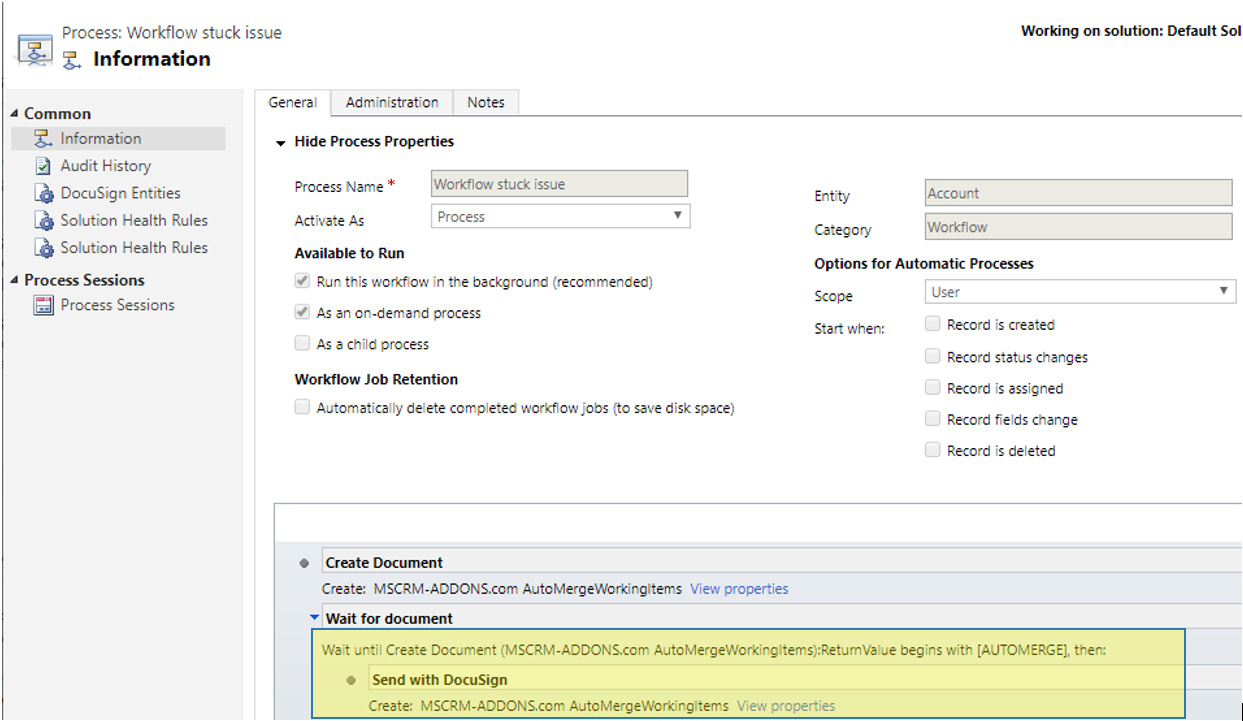Switch to the Notes tab
This screenshot has height=721, width=1243.
[x=486, y=102]
